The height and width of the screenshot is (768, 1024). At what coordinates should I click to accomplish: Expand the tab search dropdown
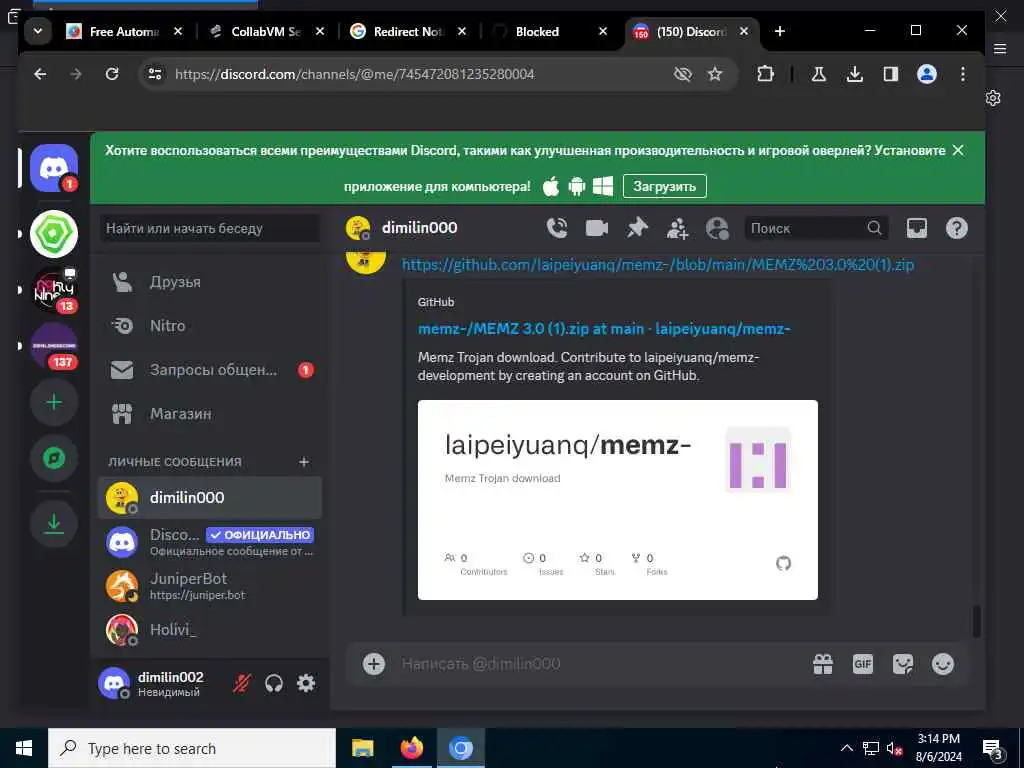coord(38,31)
